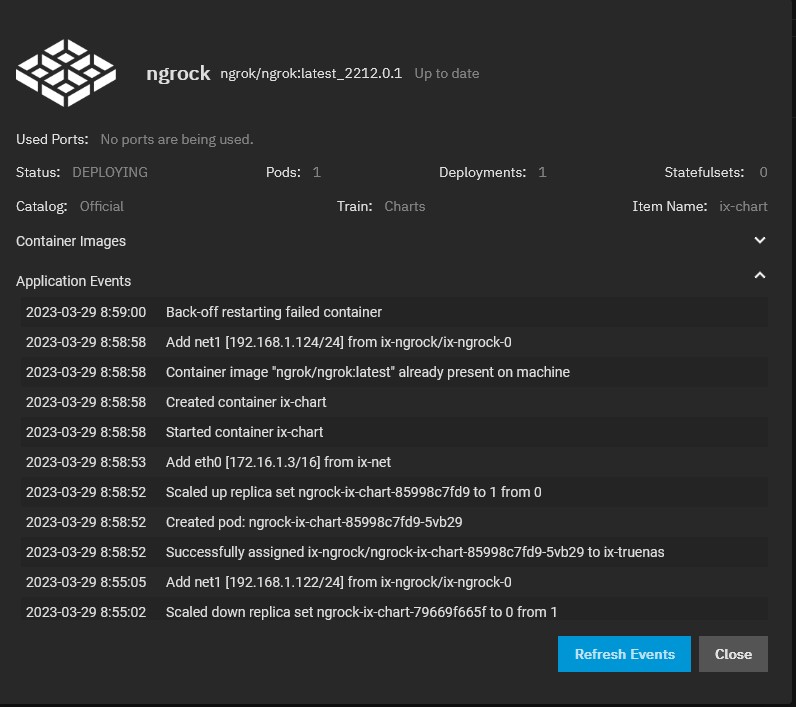Click the DEPLOYING status text
Screen dimensions: 796x707
110,172
